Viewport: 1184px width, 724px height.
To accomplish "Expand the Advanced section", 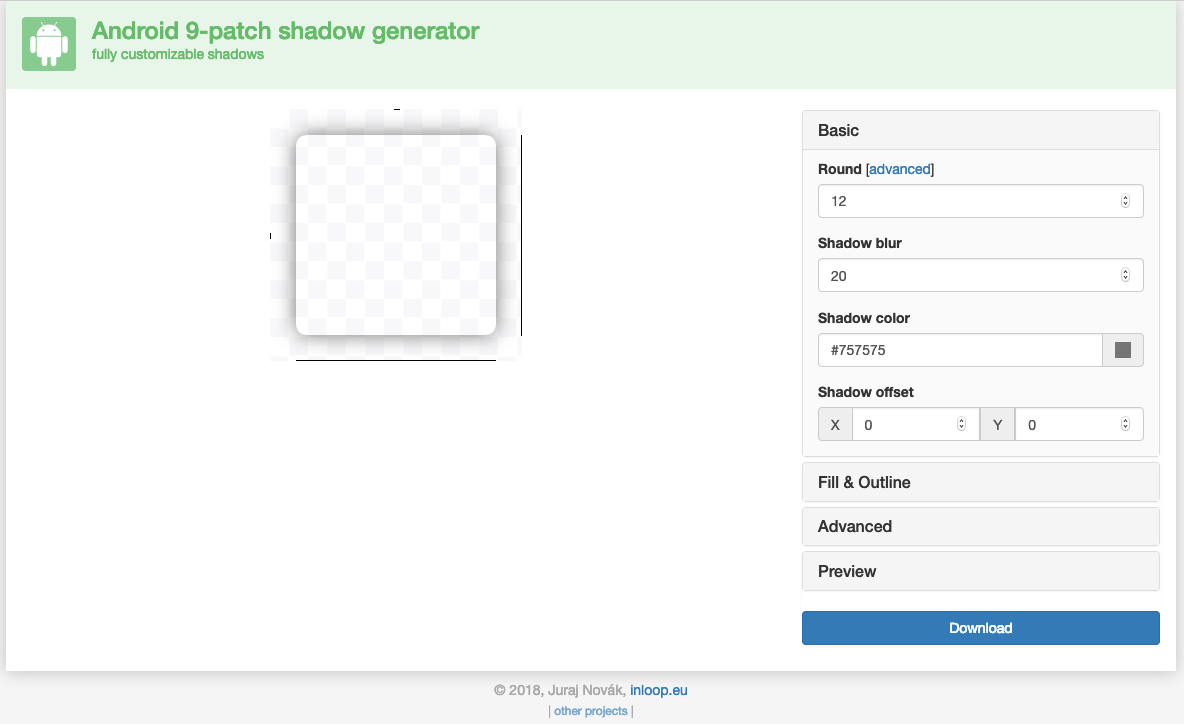I will 980,526.
